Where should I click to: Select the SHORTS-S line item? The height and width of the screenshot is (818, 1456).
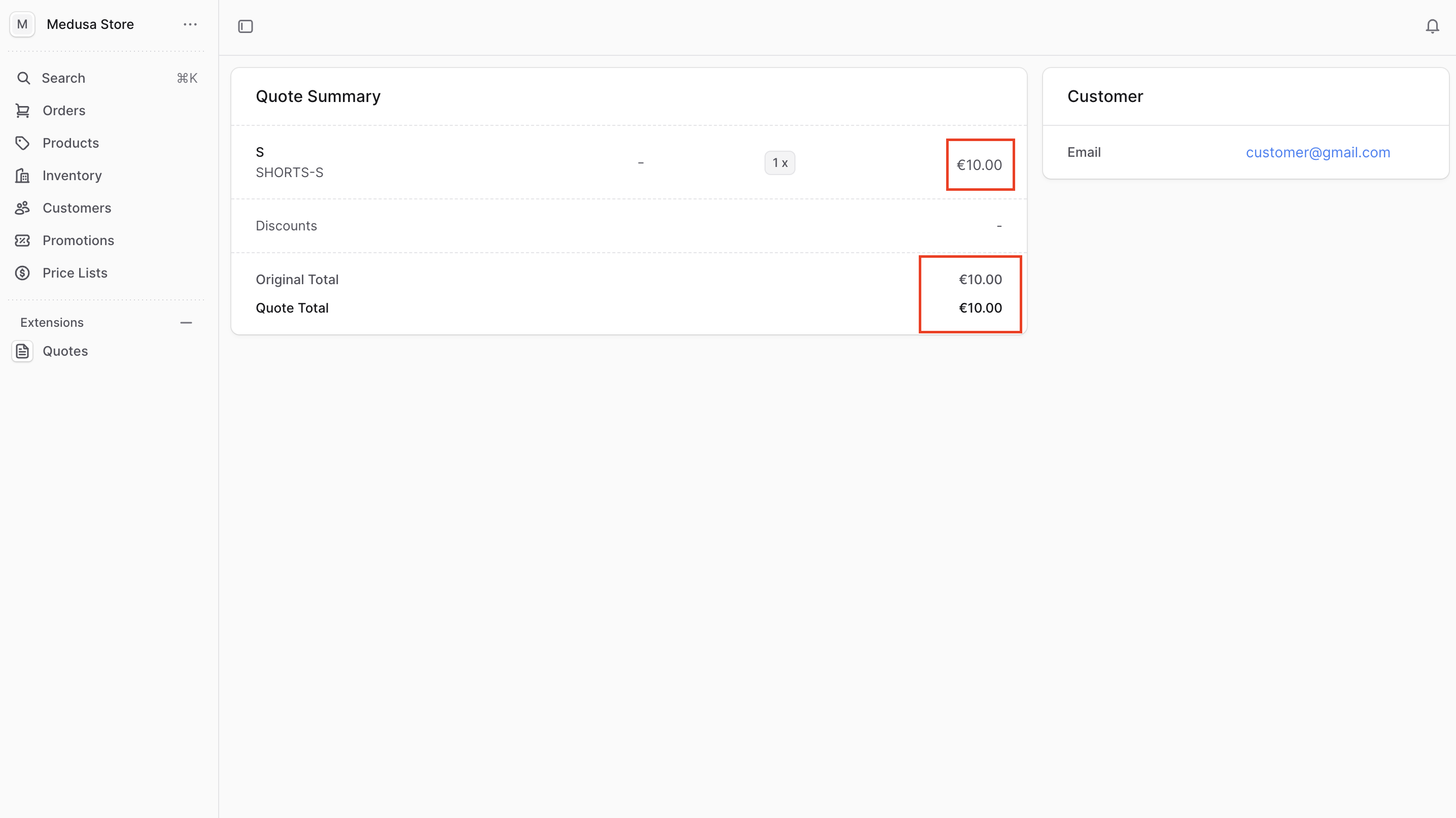coord(289,173)
